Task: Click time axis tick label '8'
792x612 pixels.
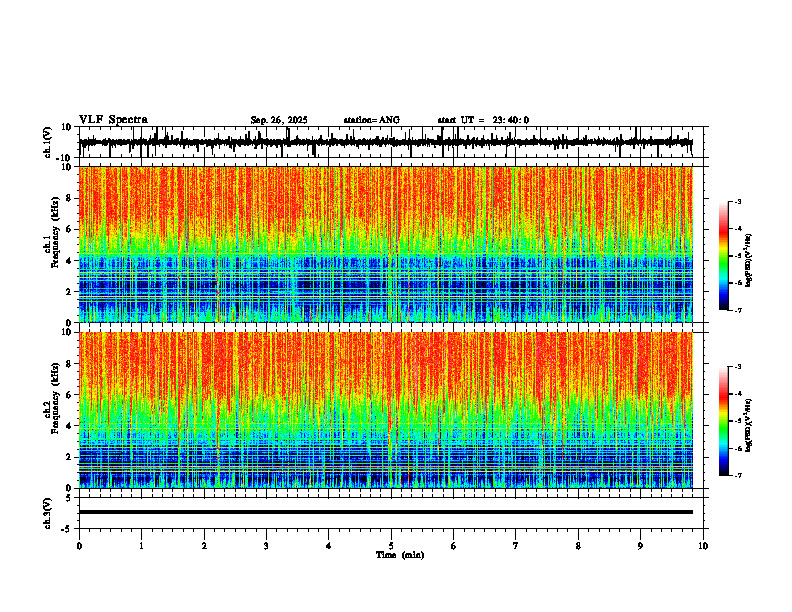Action: pos(578,546)
